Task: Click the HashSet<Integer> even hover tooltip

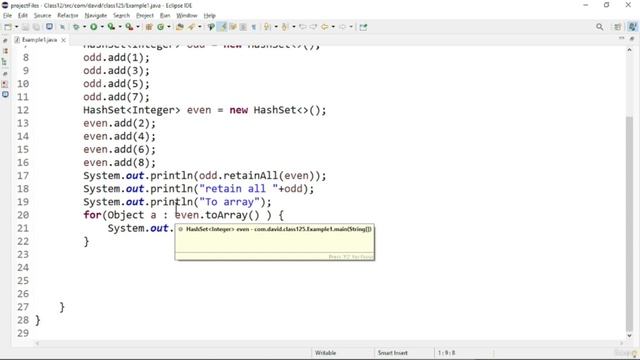Action: pos(275,242)
